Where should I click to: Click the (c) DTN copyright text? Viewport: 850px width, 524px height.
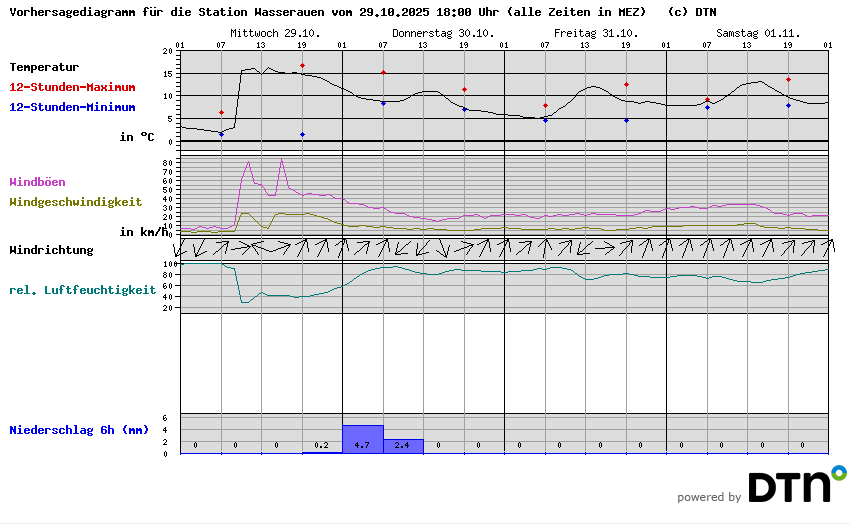pyautogui.click(x=691, y=13)
